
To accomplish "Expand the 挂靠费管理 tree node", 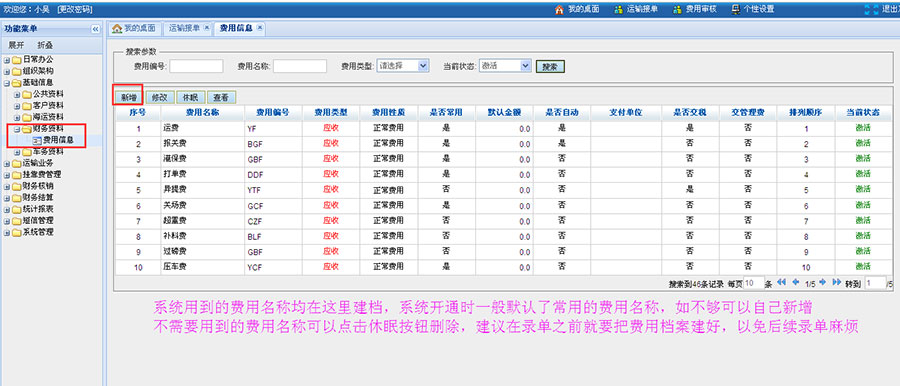I will click(7, 175).
